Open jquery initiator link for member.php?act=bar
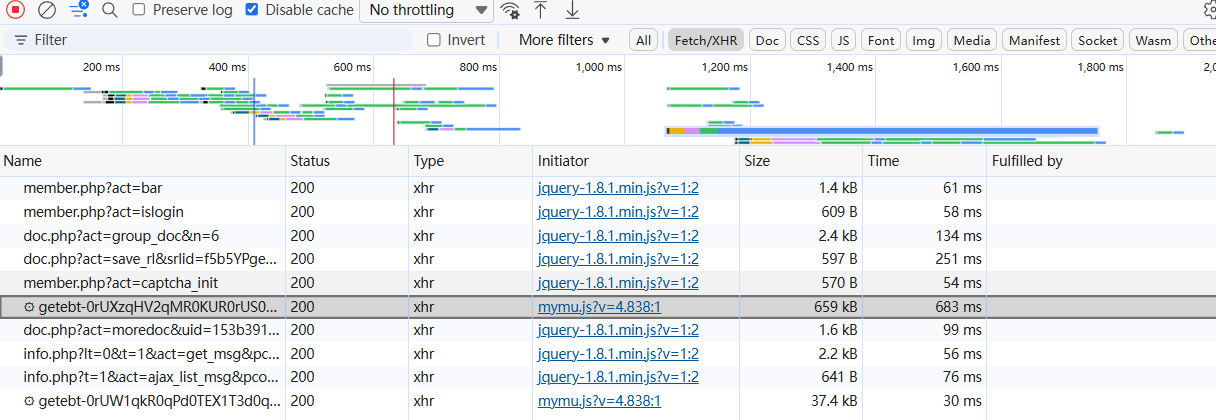 (618, 189)
